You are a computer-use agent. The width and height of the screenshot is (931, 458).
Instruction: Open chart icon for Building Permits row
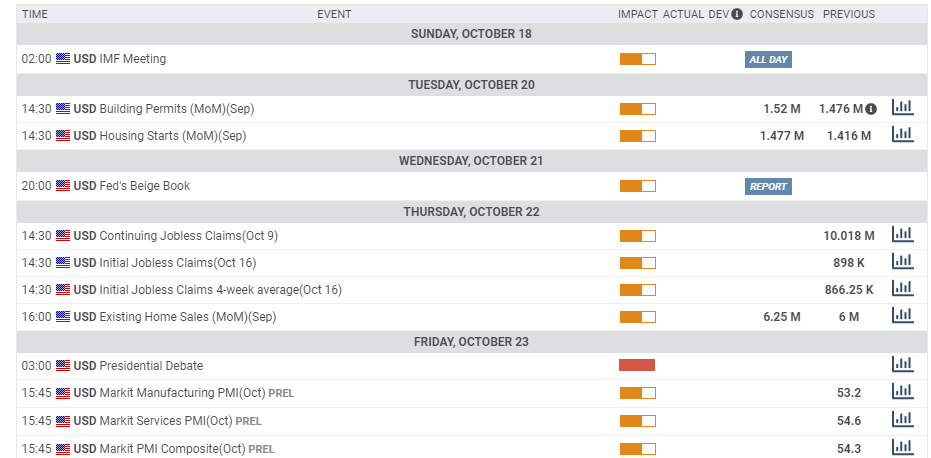pyautogui.click(x=902, y=108)
